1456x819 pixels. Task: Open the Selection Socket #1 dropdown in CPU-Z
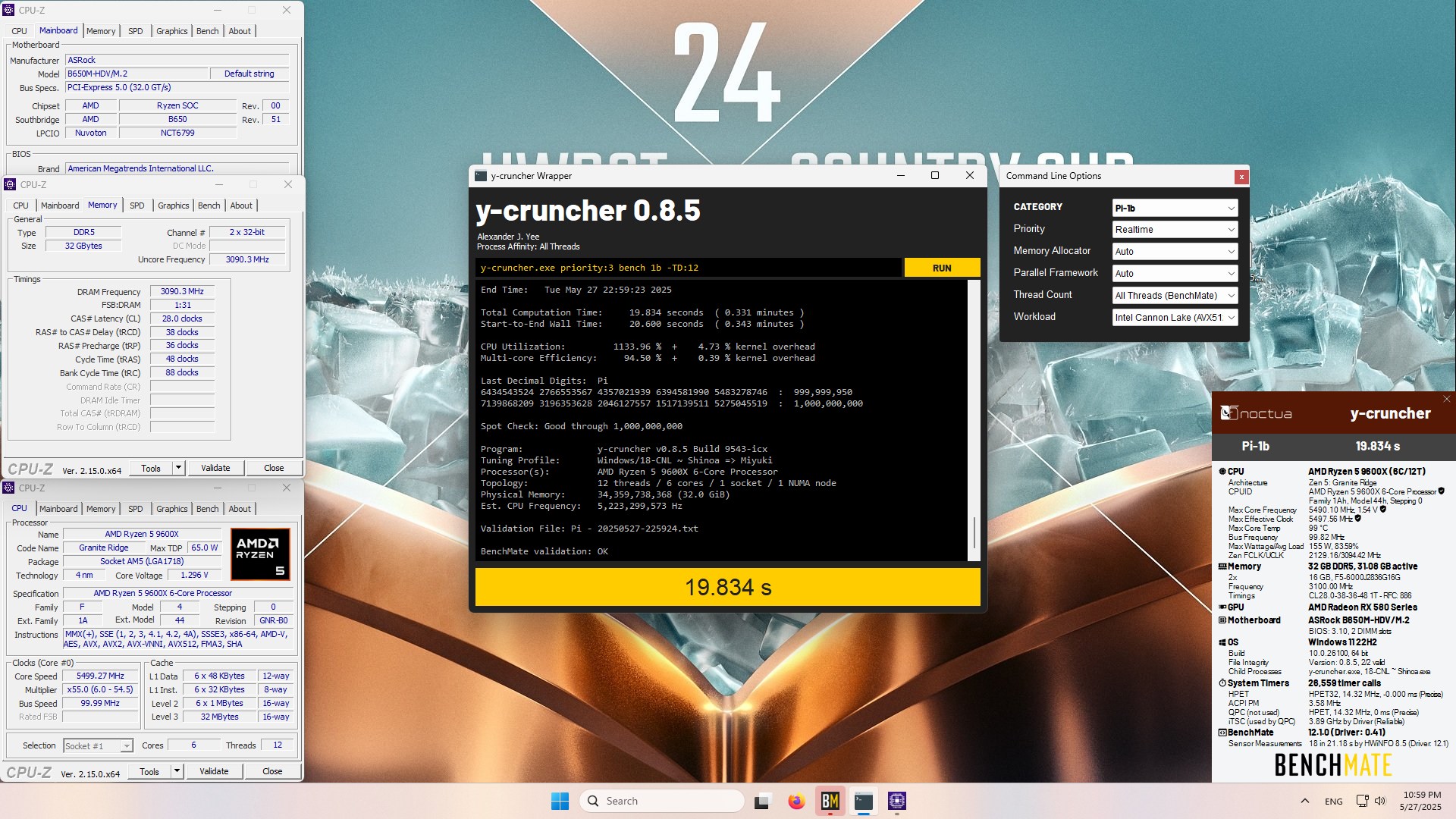pyautogui.click(x=98, y=746)
